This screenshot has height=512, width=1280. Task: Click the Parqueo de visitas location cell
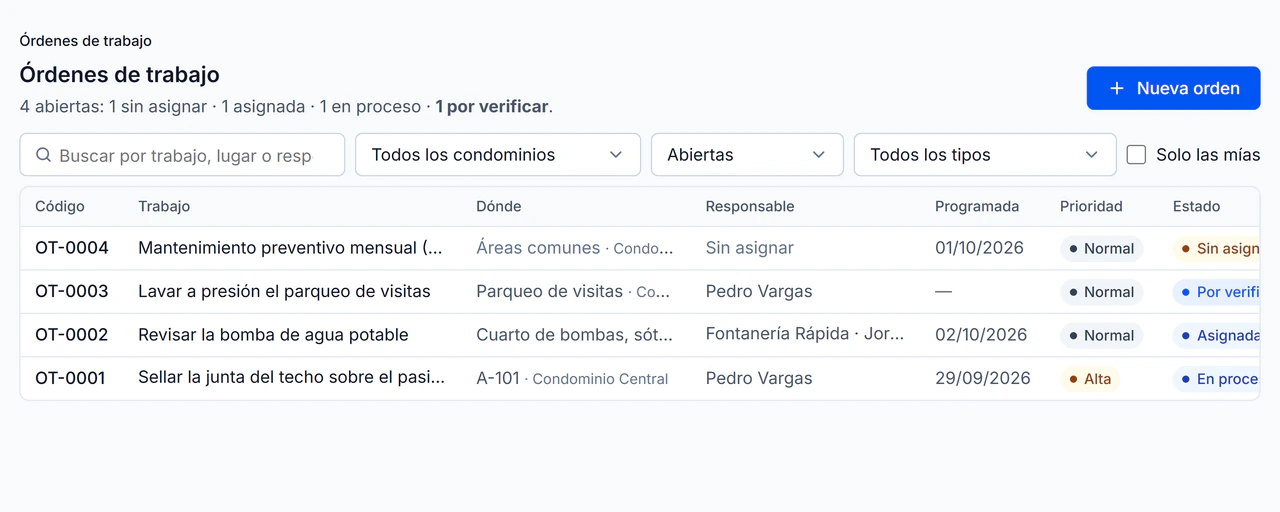point(573,291)
